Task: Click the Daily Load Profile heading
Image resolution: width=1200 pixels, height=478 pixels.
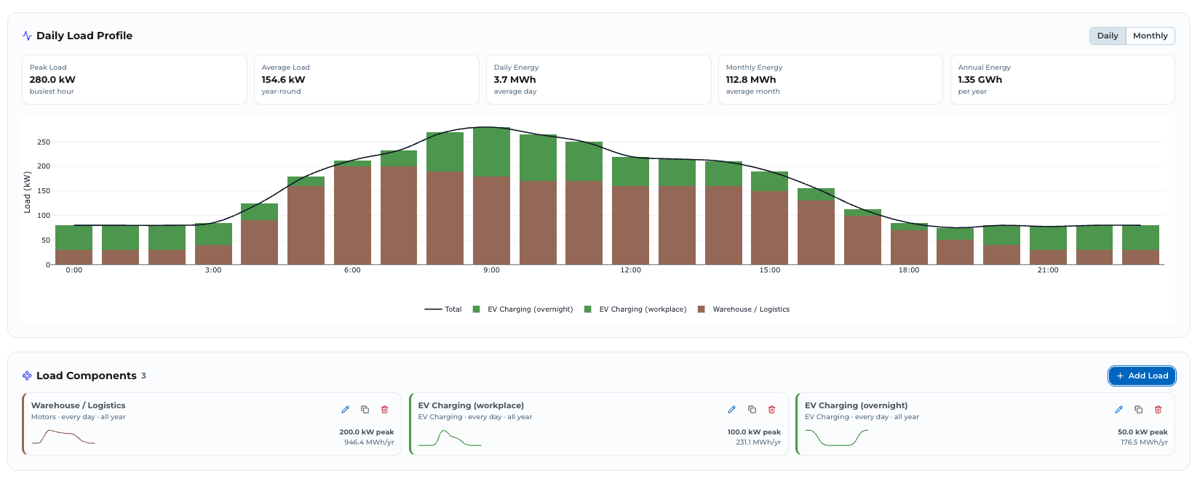Action: click(84, 36)
